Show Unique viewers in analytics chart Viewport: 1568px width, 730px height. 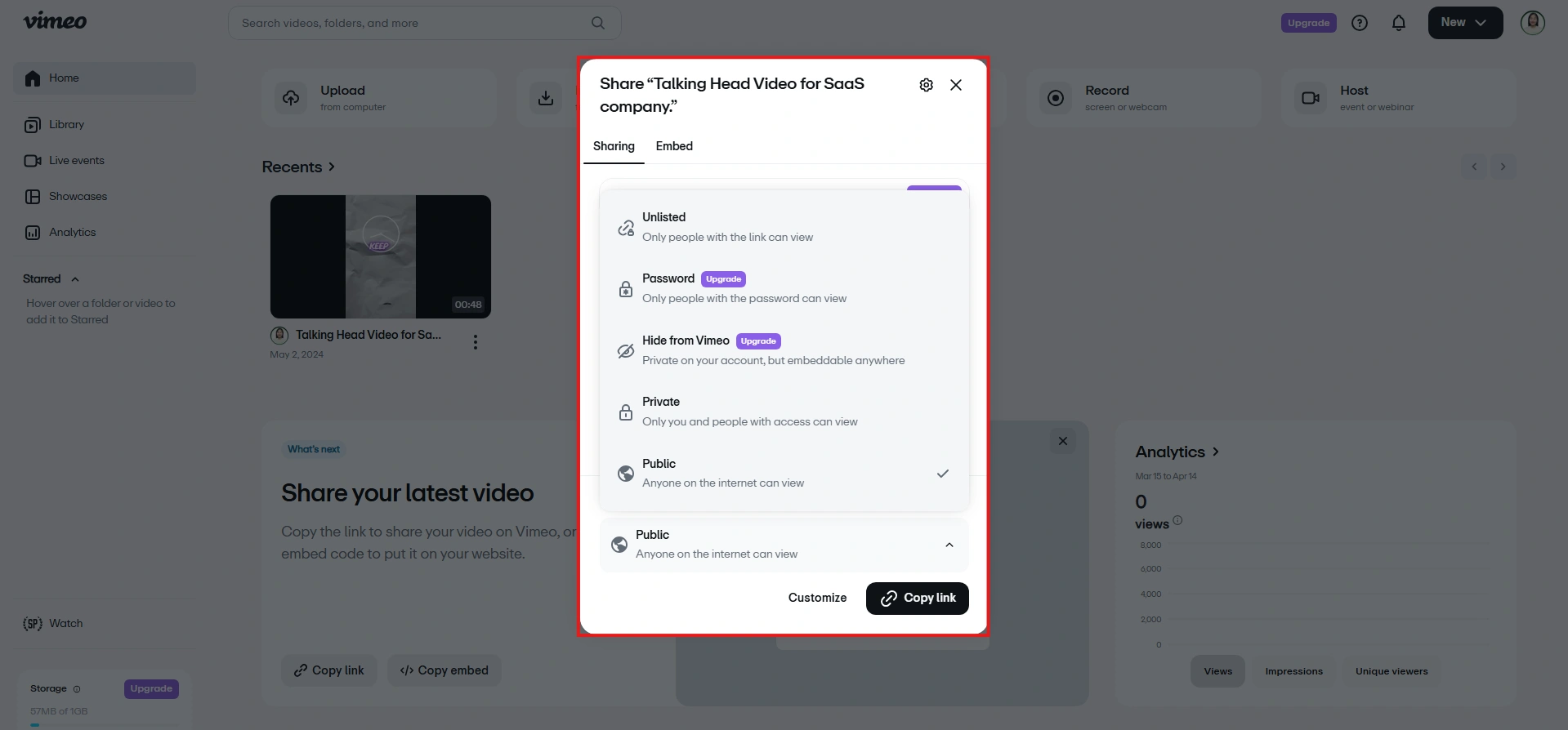tap(1392, 671)
